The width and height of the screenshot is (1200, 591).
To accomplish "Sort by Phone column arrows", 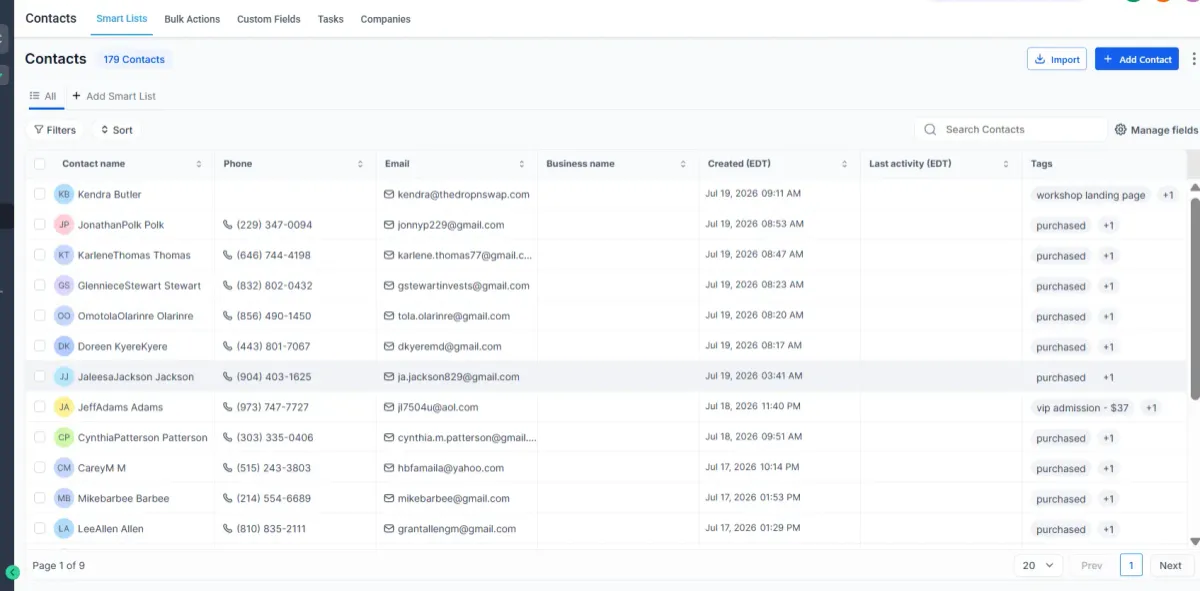I will [360, 164].
